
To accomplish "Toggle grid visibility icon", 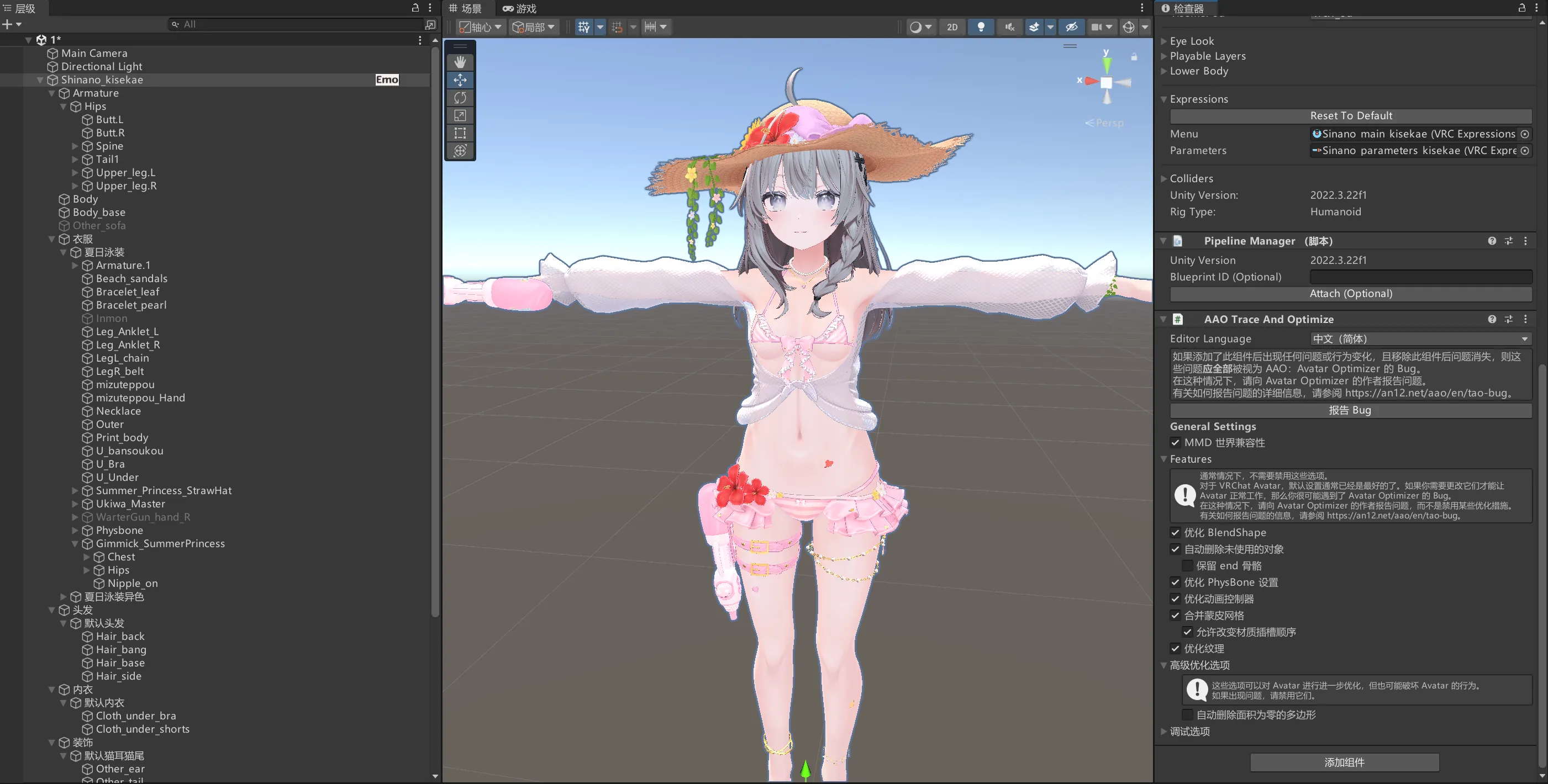I will [583, 27].
